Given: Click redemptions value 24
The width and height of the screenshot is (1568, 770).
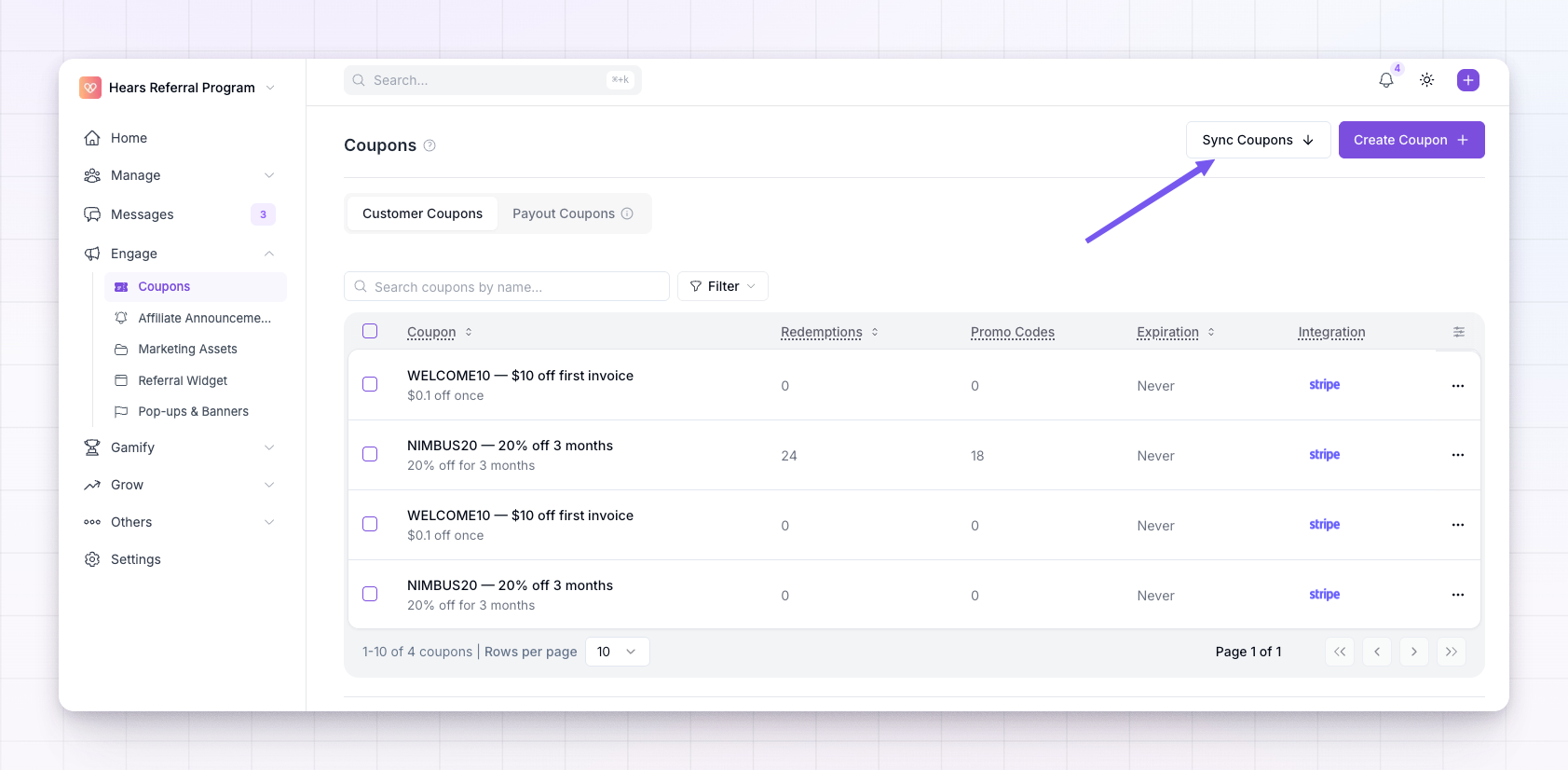Looking at the screenshot, I should tap(789, 456).
